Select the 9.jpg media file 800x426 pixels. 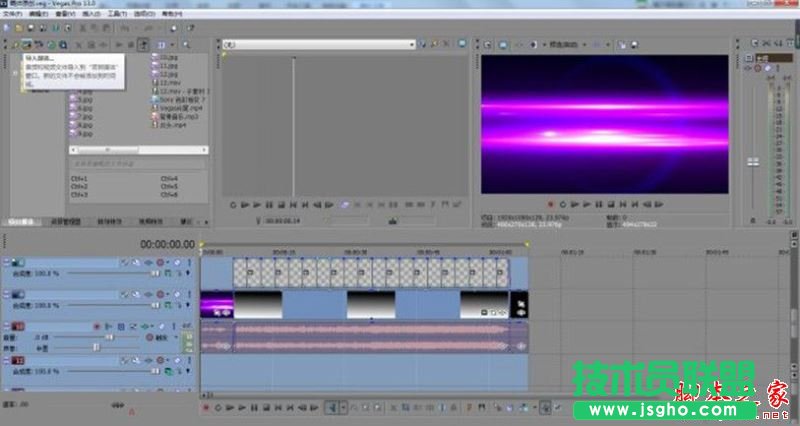click(x=81, y=134)
